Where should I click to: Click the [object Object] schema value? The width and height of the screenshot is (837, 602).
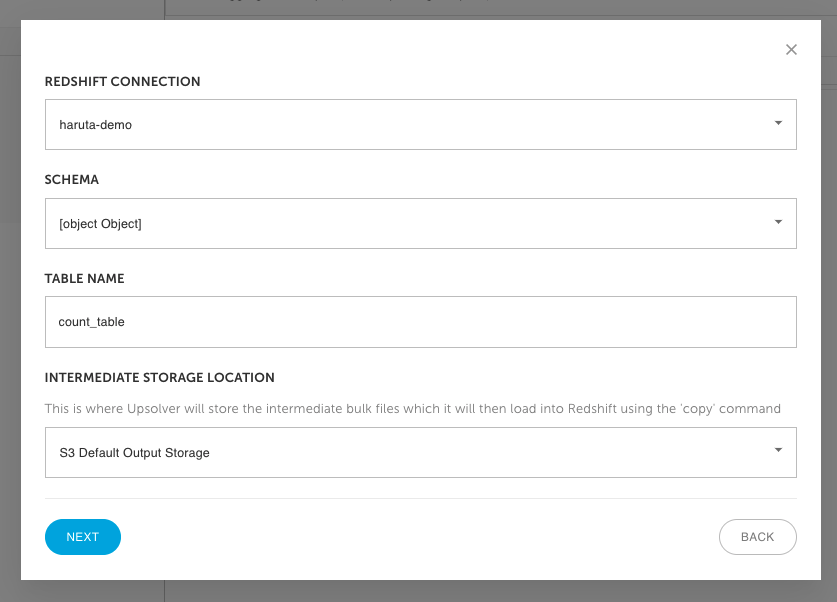point(100,224)
